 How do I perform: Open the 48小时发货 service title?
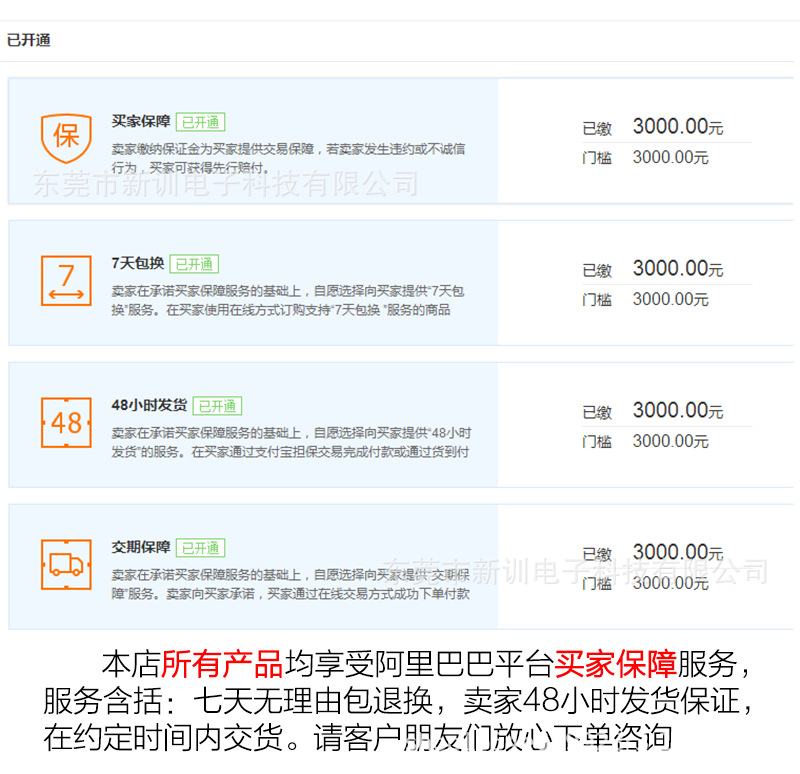click(149, 405)
